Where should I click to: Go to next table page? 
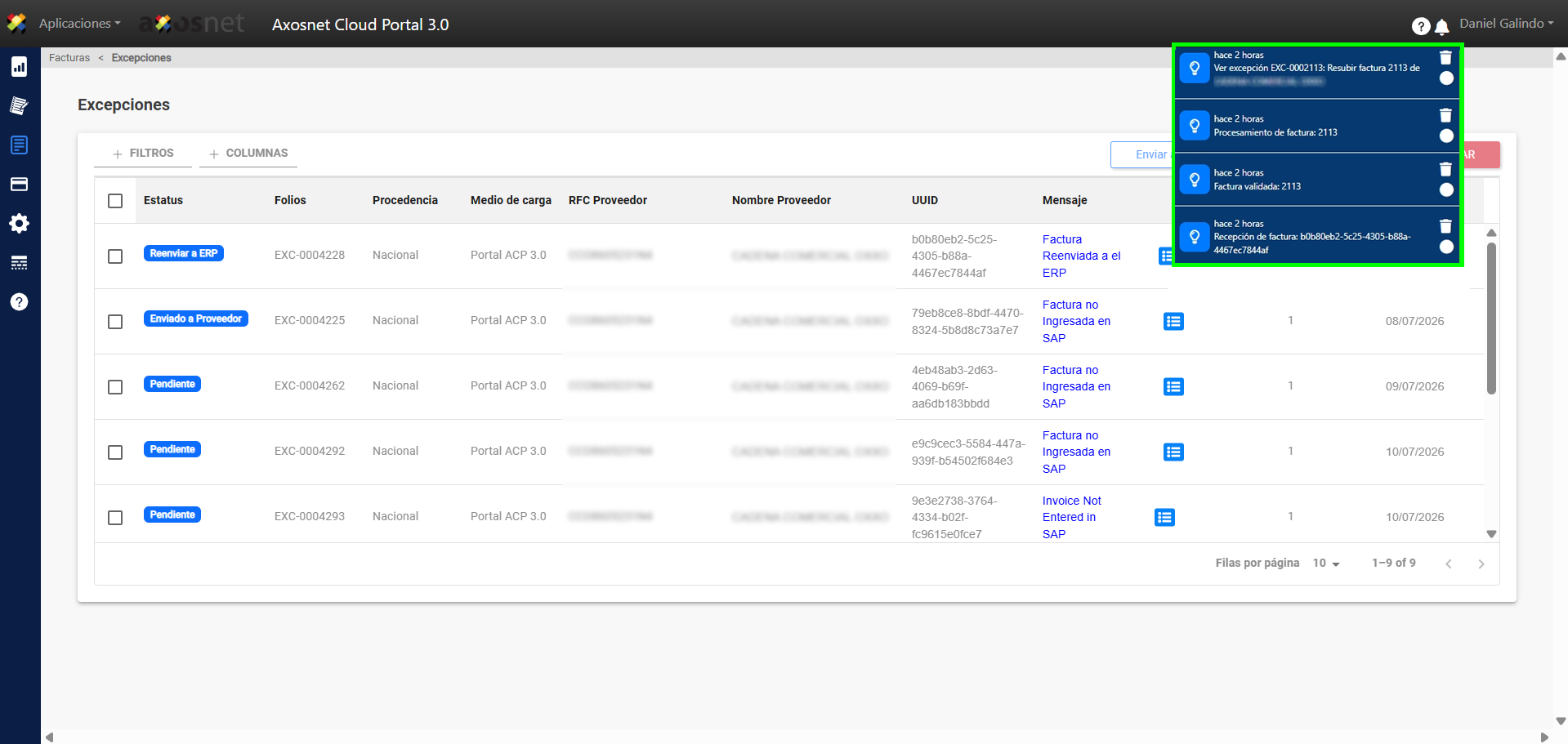tap(1481, 564)
